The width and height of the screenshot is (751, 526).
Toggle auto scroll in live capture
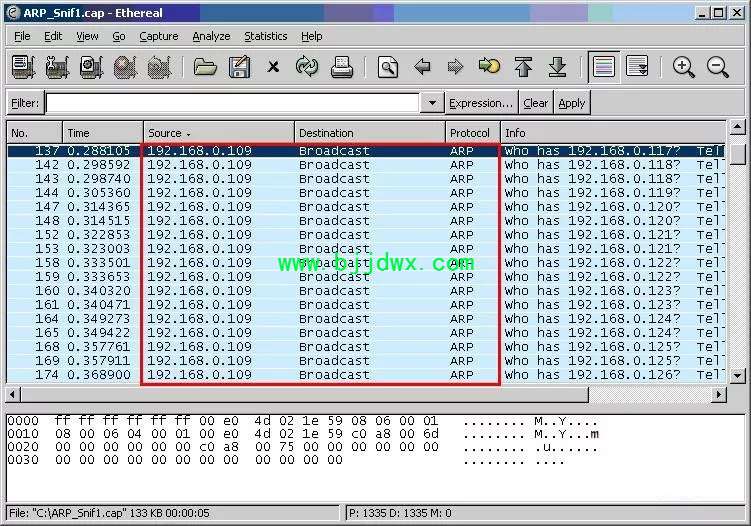tap(637, 67)
